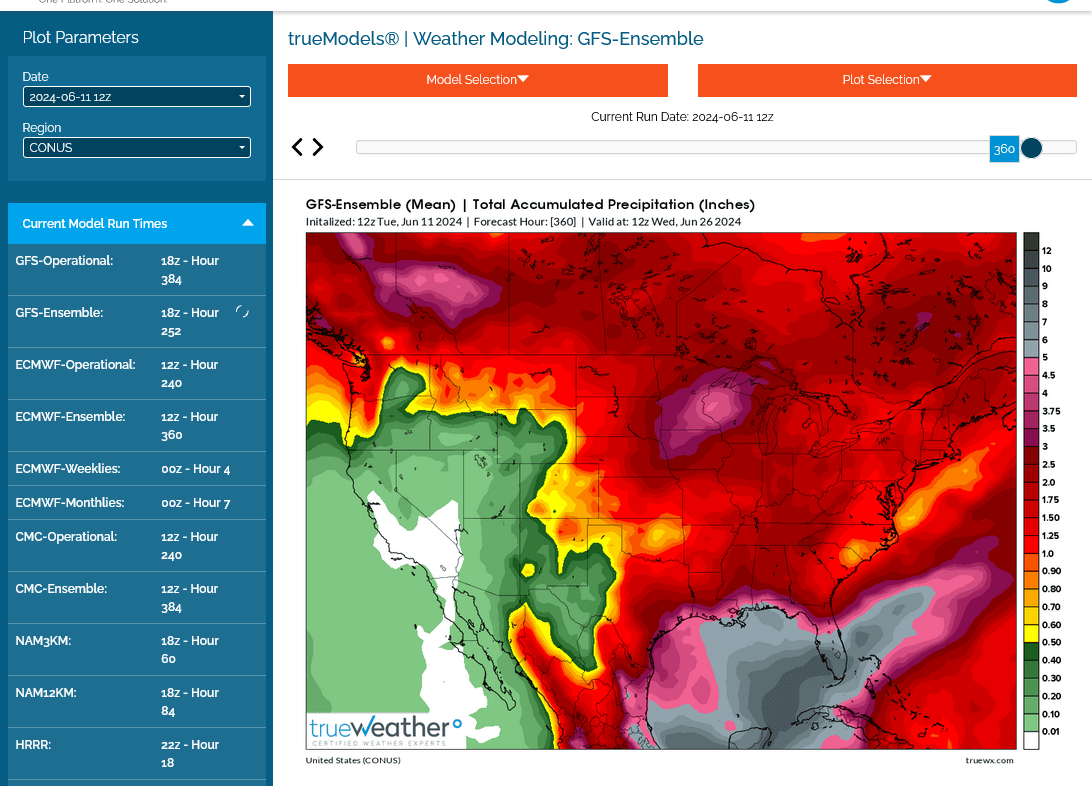Select the ECMWF-Operational model run row

136,374
